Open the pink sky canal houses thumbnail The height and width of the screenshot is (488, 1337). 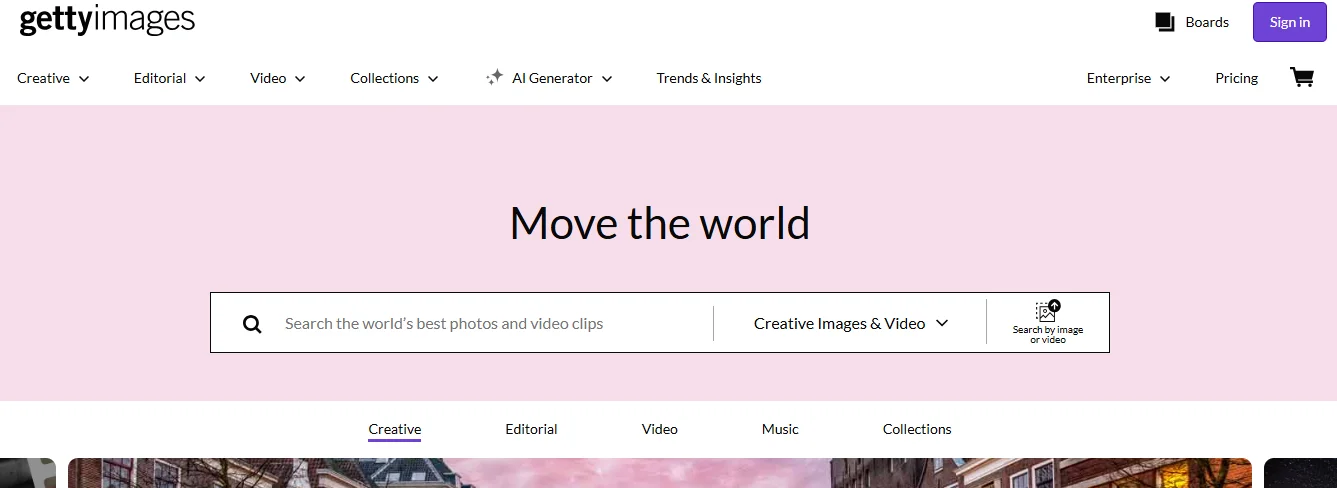coord(659,473)
